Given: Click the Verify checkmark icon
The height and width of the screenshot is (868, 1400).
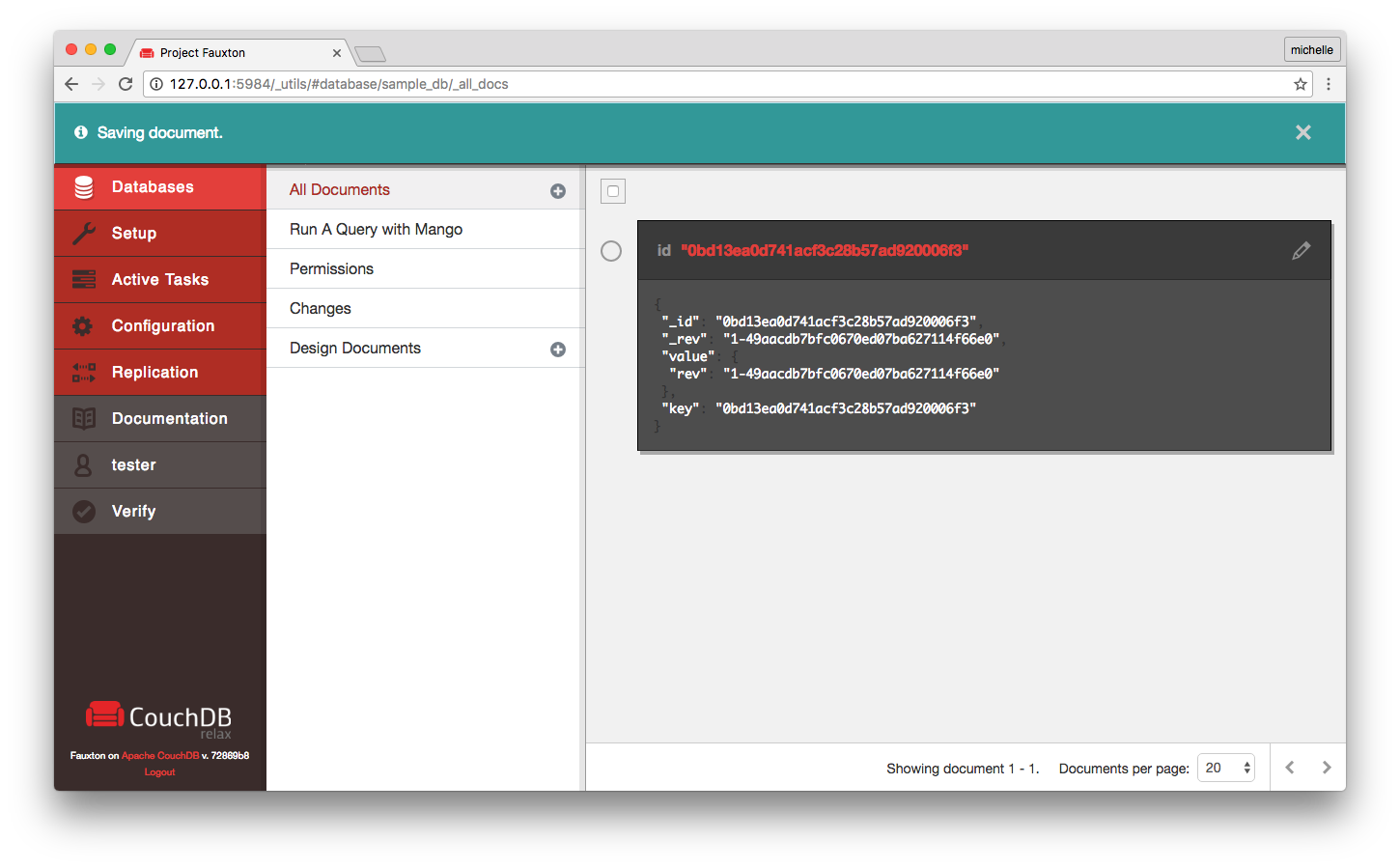Looking at the screenshot, I should [x=84, y=512].
